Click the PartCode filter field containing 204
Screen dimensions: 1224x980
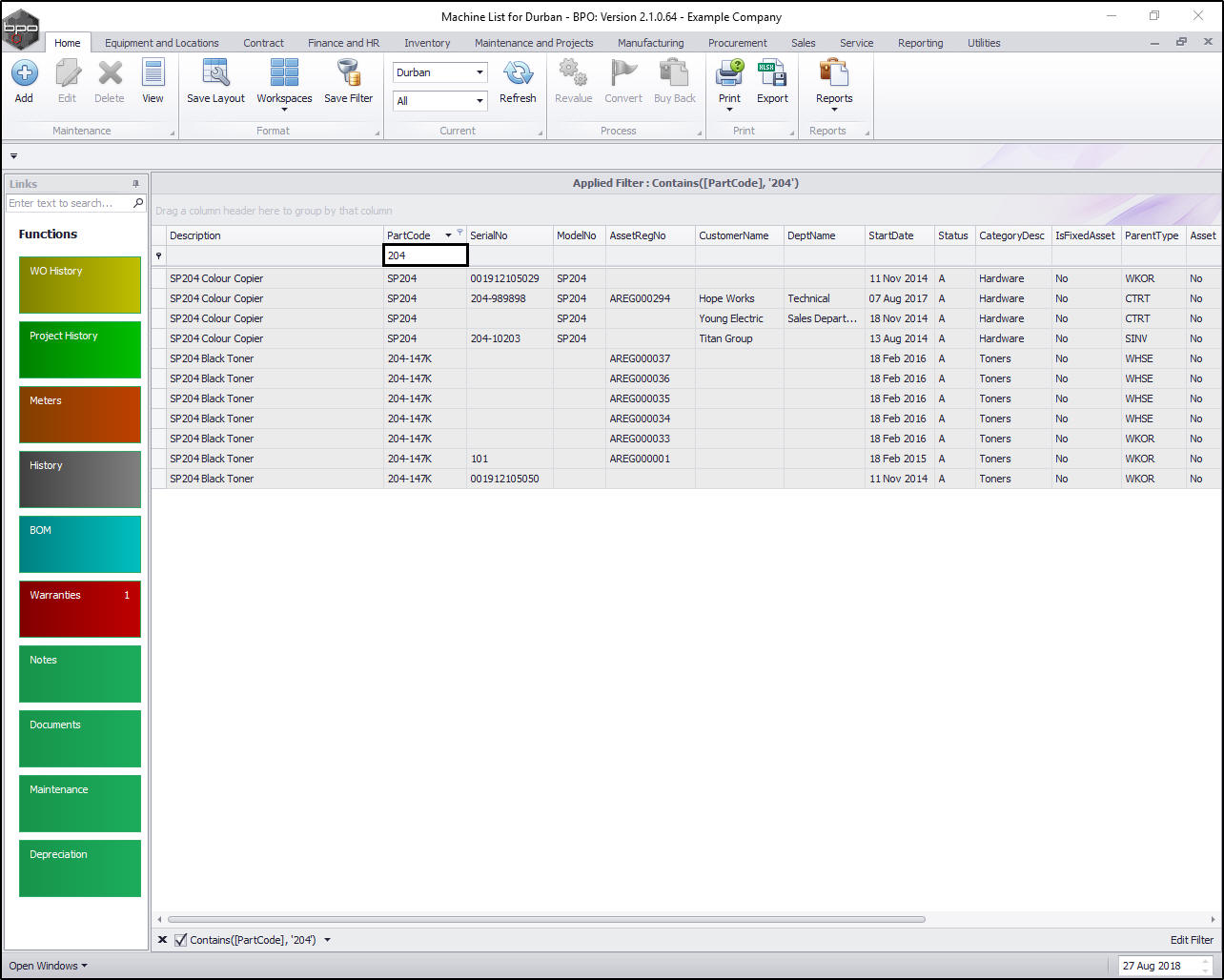tap(425, 255)
